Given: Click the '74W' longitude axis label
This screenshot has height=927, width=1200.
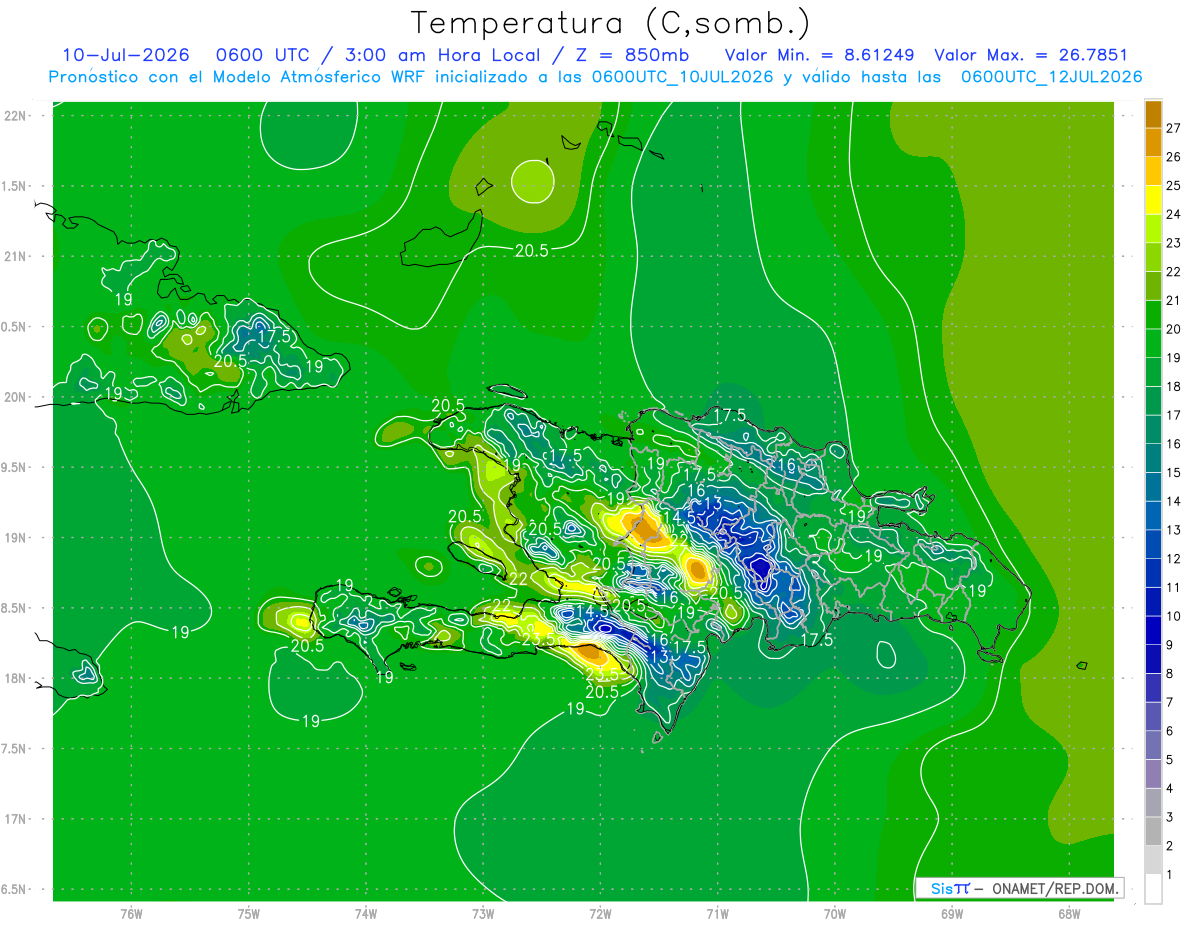Looking at the screenshot, I should [x=366, y=914].
